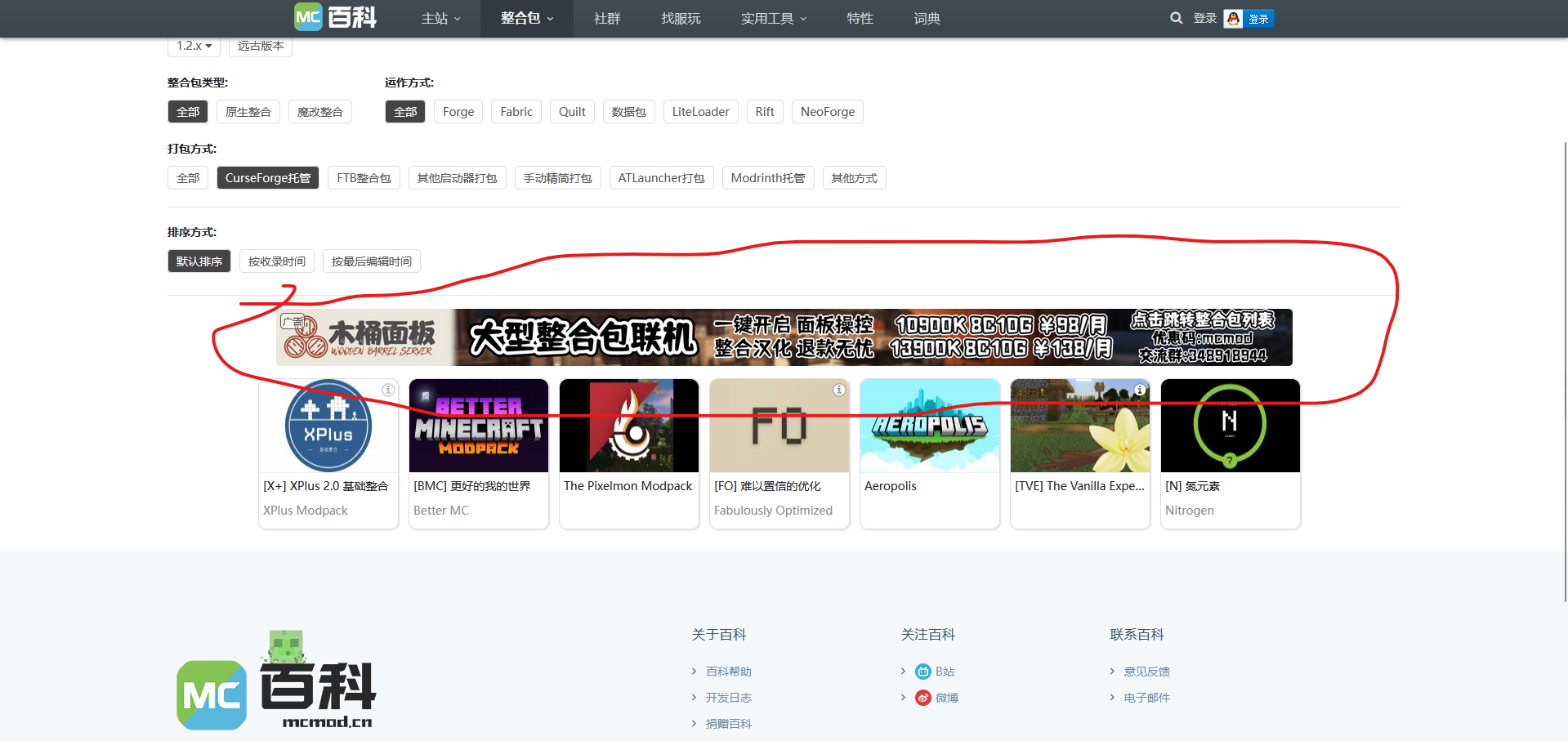Enable the Modrinth托管 packaging filter

tap(767, 178)
